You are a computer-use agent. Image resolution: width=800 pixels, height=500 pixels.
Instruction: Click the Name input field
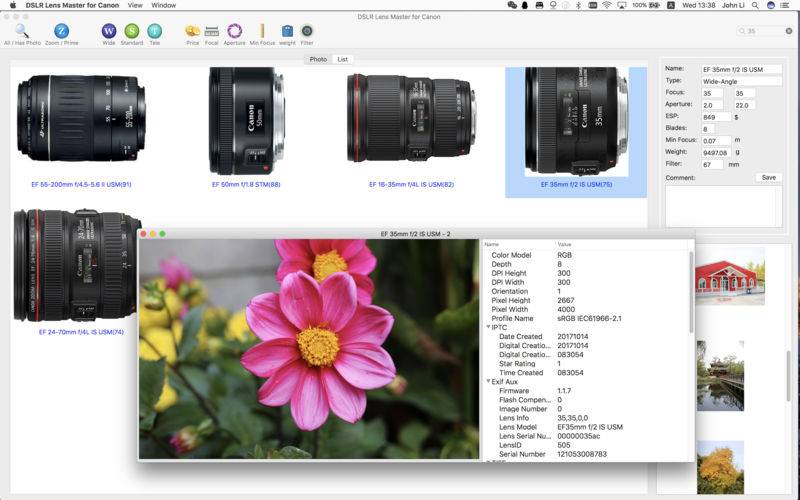pos(741,69)
